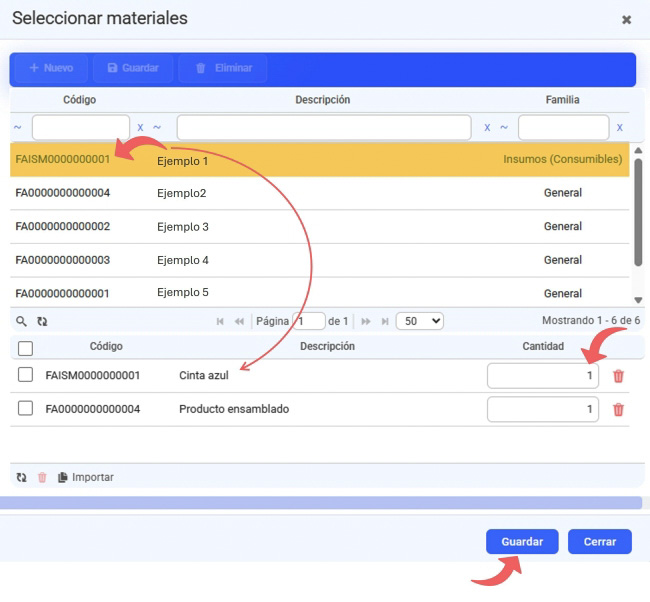The height and width of the screenshot is (602, 650).
Task: Refresh the selected materials list at the bottom
Action: coord(21,478)
